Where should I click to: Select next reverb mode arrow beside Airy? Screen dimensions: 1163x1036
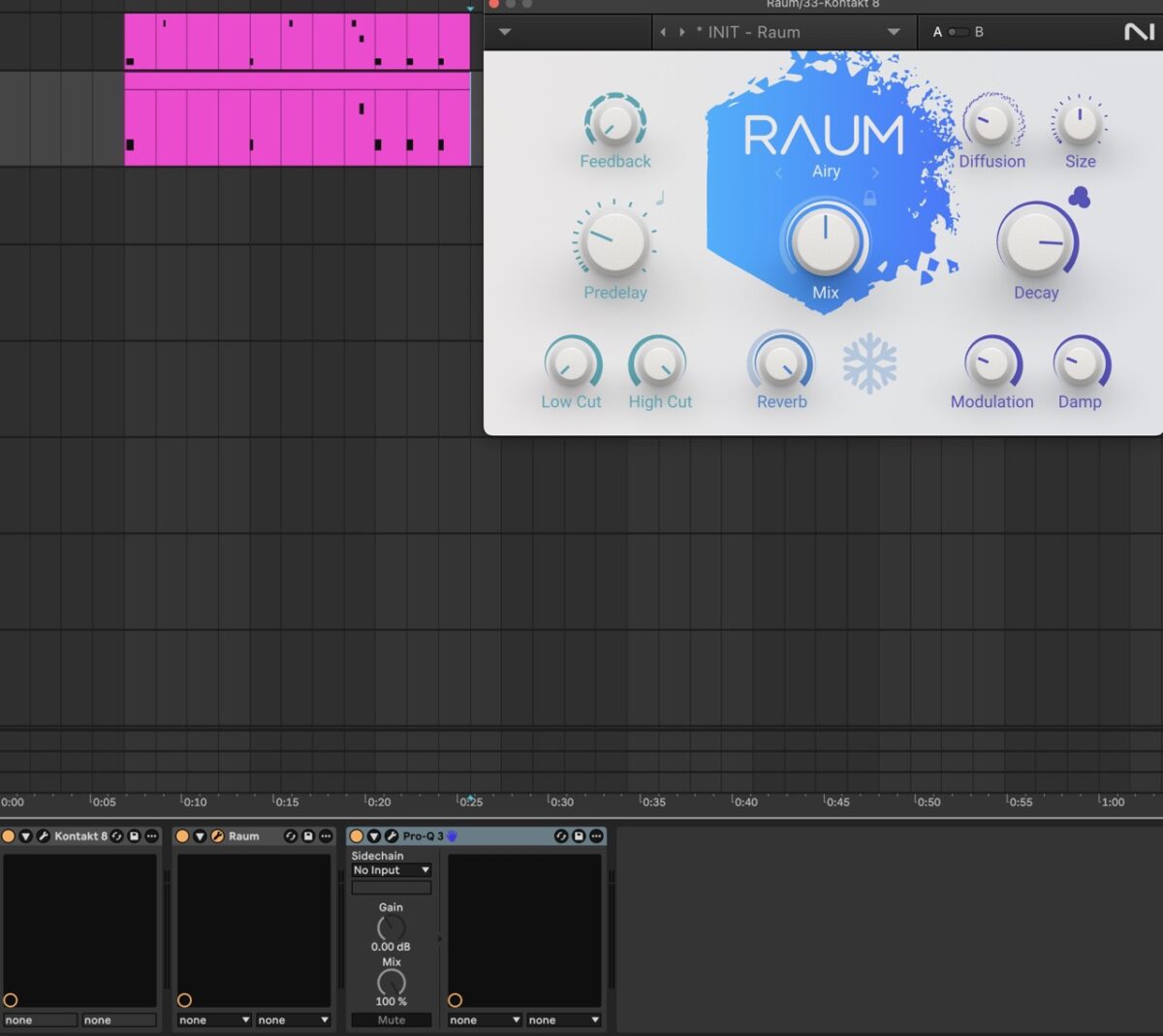pyautogui.click(x=875, y=173)
